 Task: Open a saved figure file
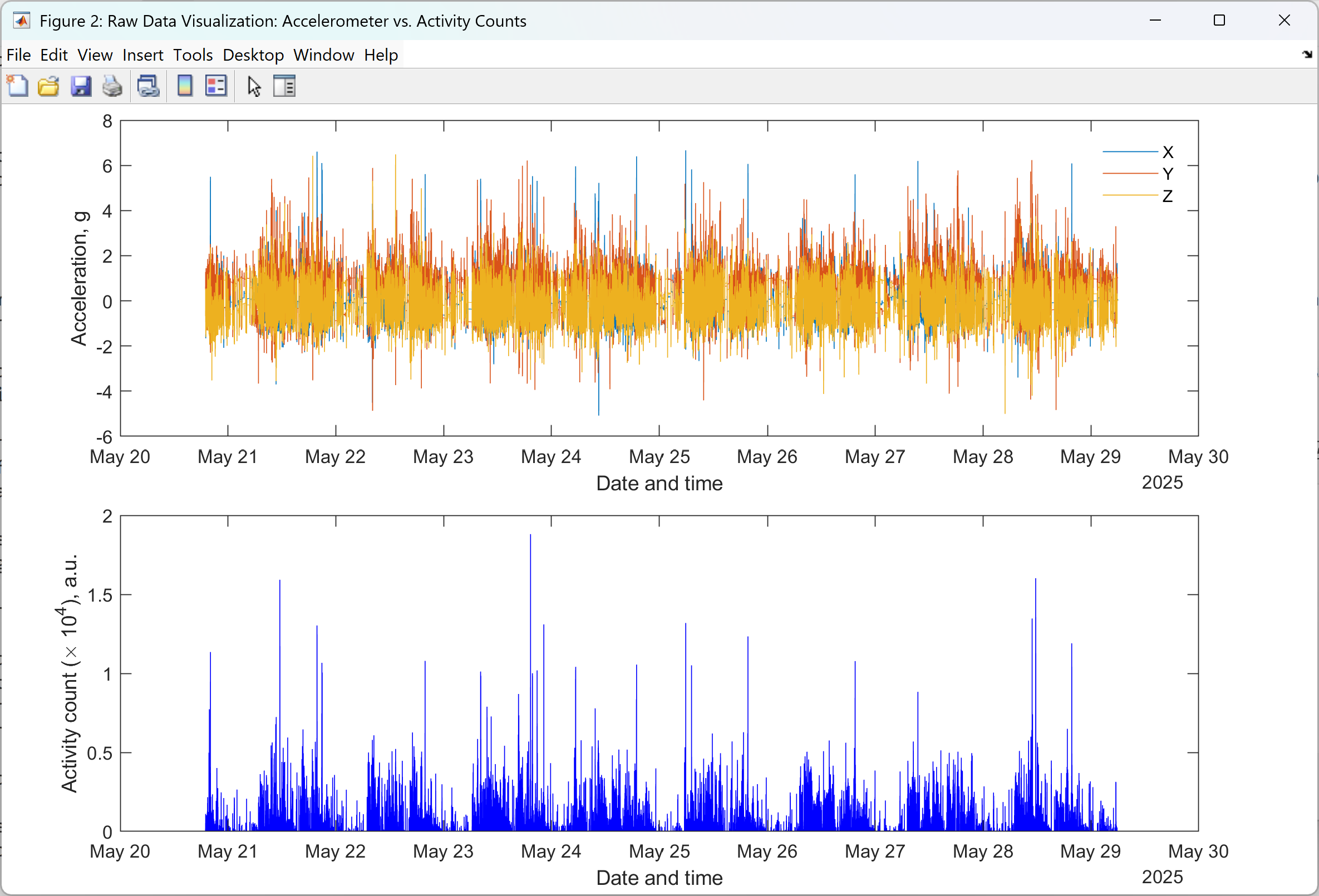pyautogui.click(x=48, y=86)
